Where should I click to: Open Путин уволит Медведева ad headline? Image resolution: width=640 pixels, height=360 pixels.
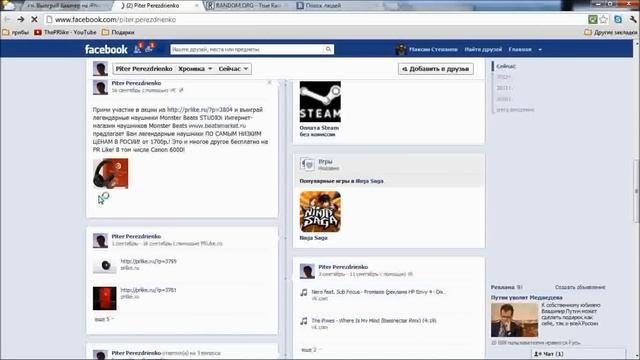pos(527,298)
